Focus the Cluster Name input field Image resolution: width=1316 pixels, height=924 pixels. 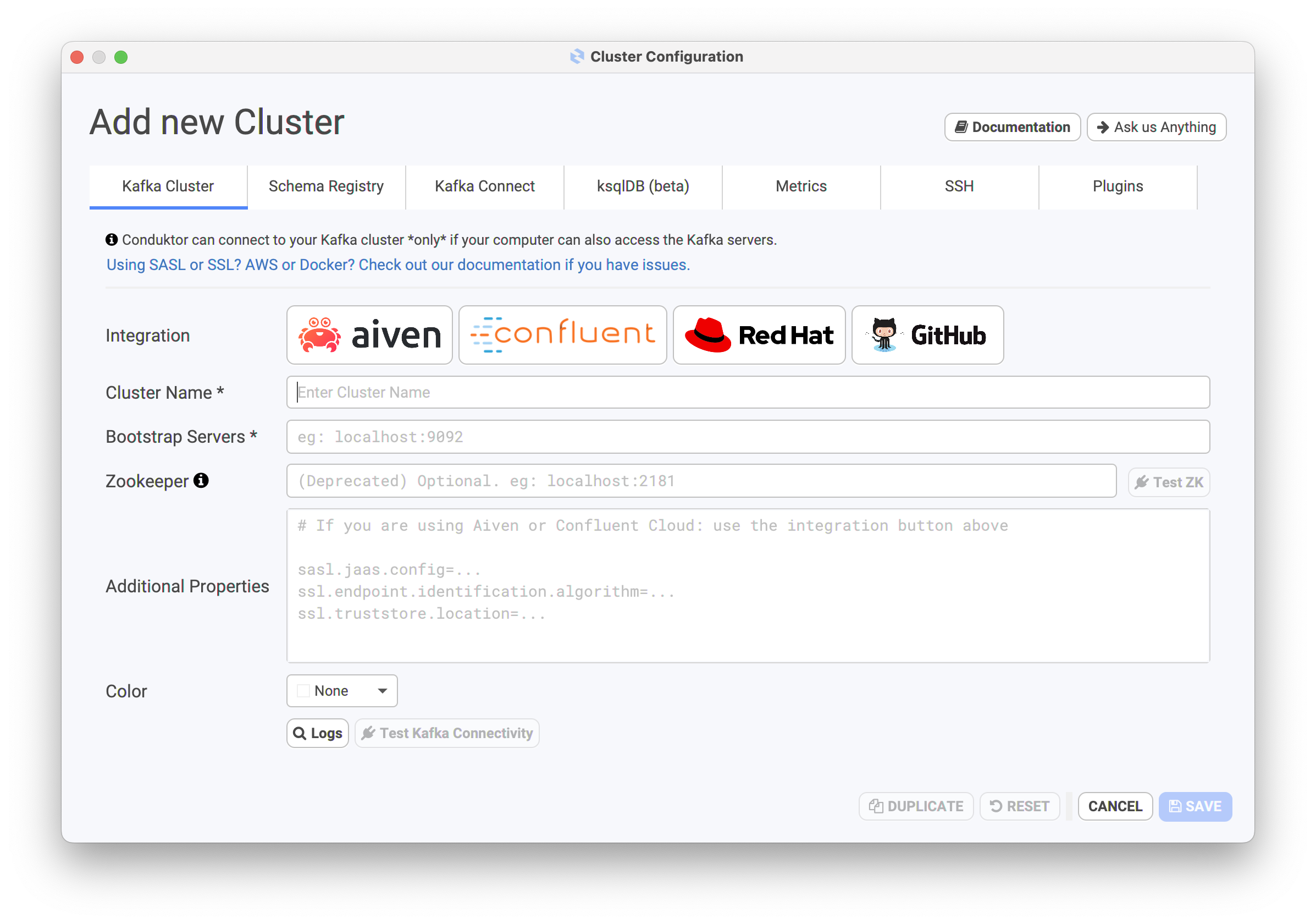(x=748, y=392)
